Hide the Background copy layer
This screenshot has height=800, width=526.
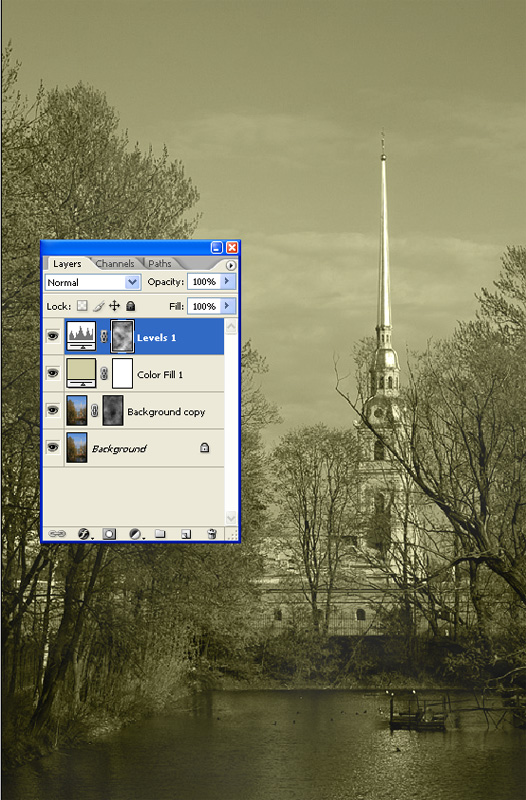[53, 410]
